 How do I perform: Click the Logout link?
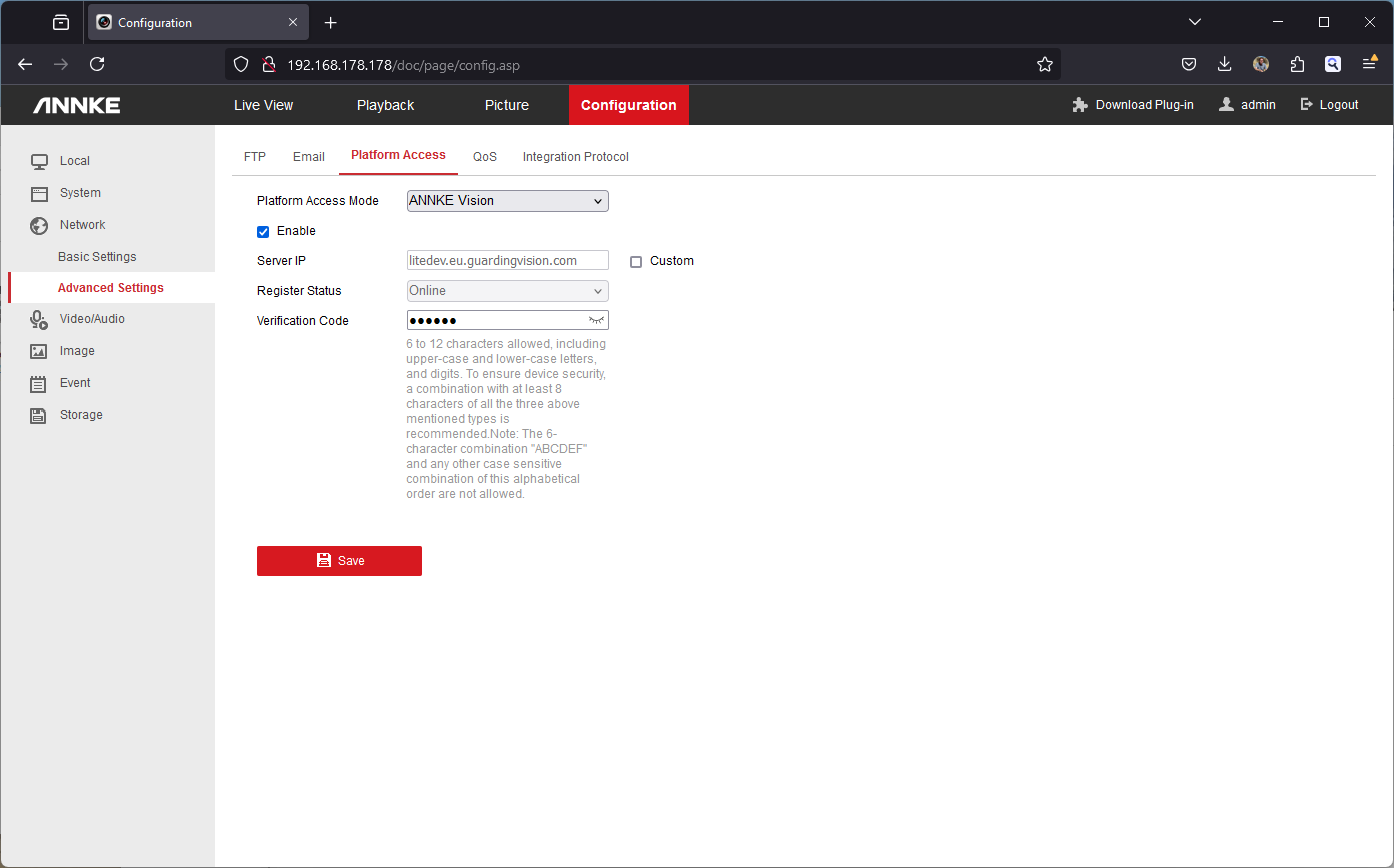coord(1329,105)
